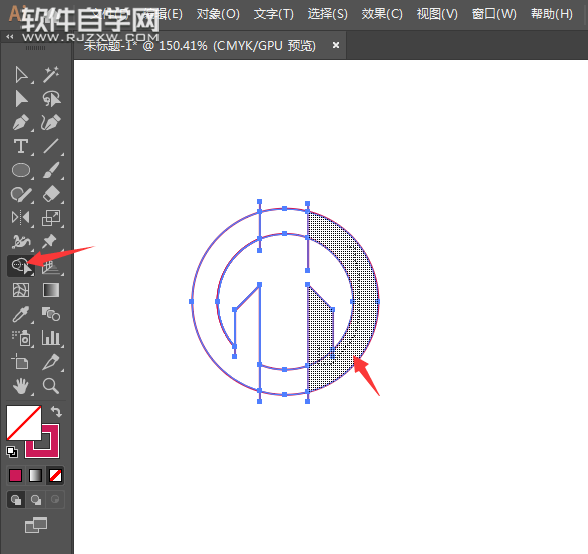Set paint to None button
588x554 pixels.
(56, 476)
